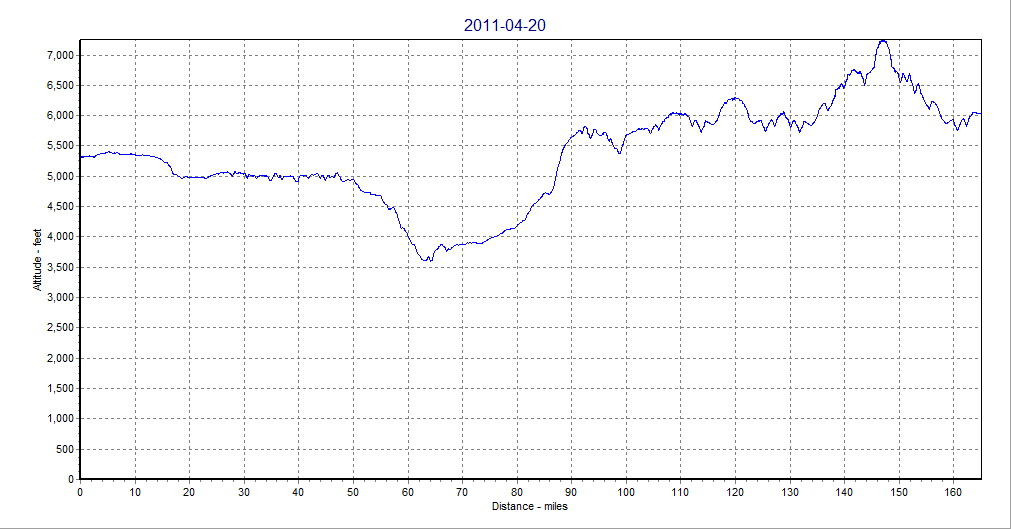The width and height of the screenshot is (1011, 529).
Task: Click the 0 on the altitude axis
Action: [71, 479]
